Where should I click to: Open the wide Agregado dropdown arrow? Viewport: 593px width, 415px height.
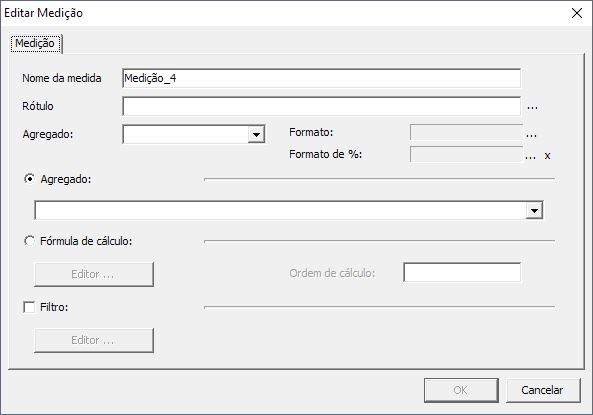(x=534, y=211)
